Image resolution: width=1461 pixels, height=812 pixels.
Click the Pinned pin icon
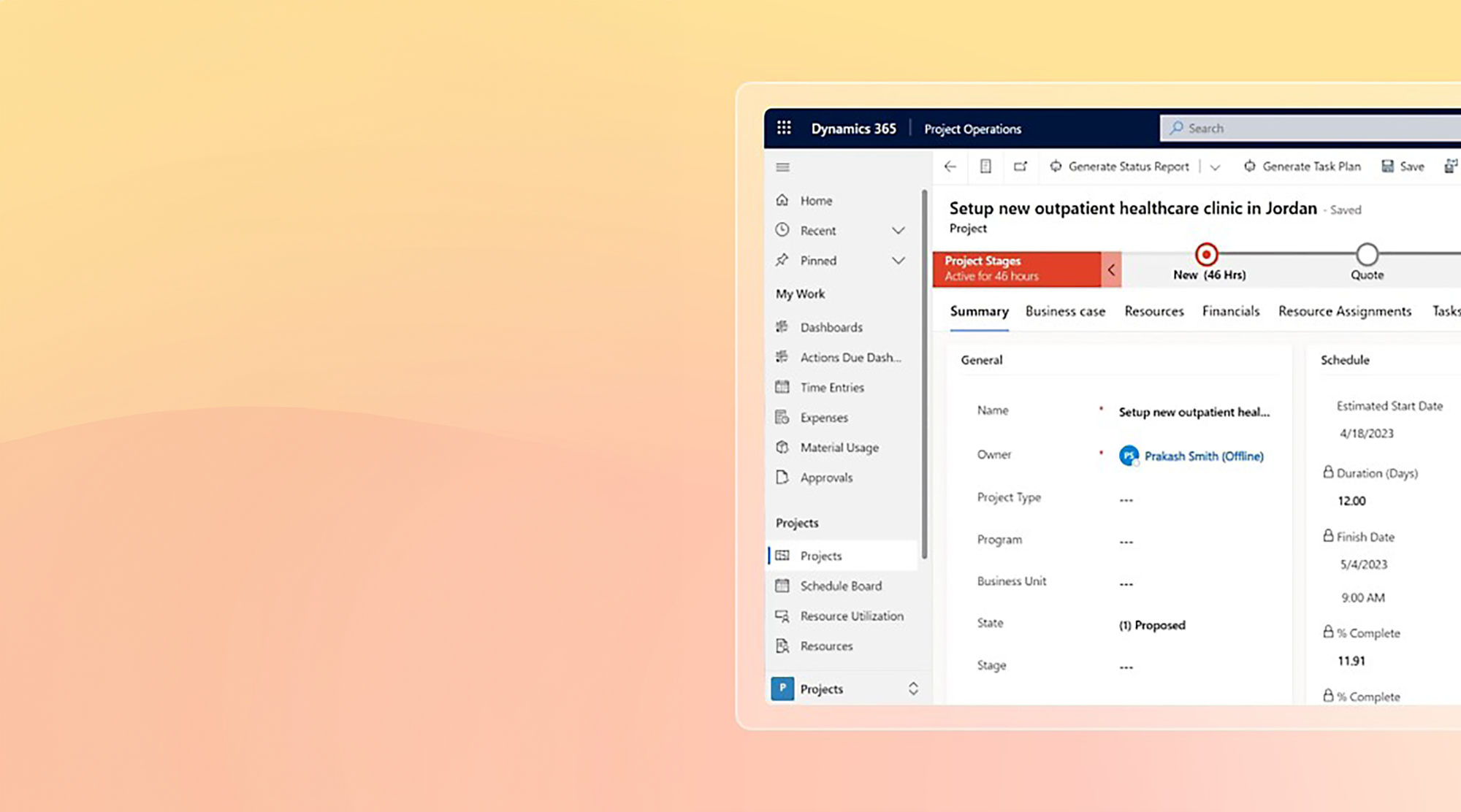(782, 260)
